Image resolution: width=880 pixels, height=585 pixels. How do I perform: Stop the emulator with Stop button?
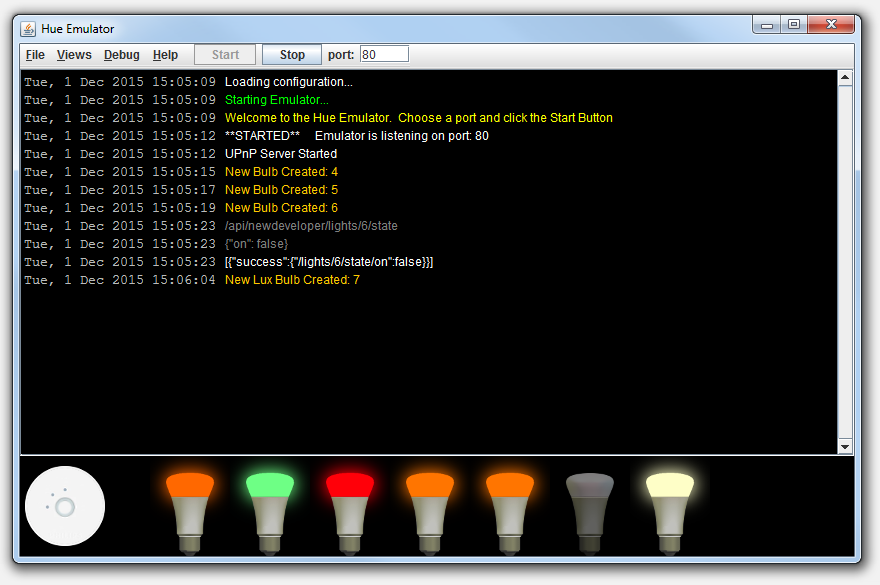292,55
